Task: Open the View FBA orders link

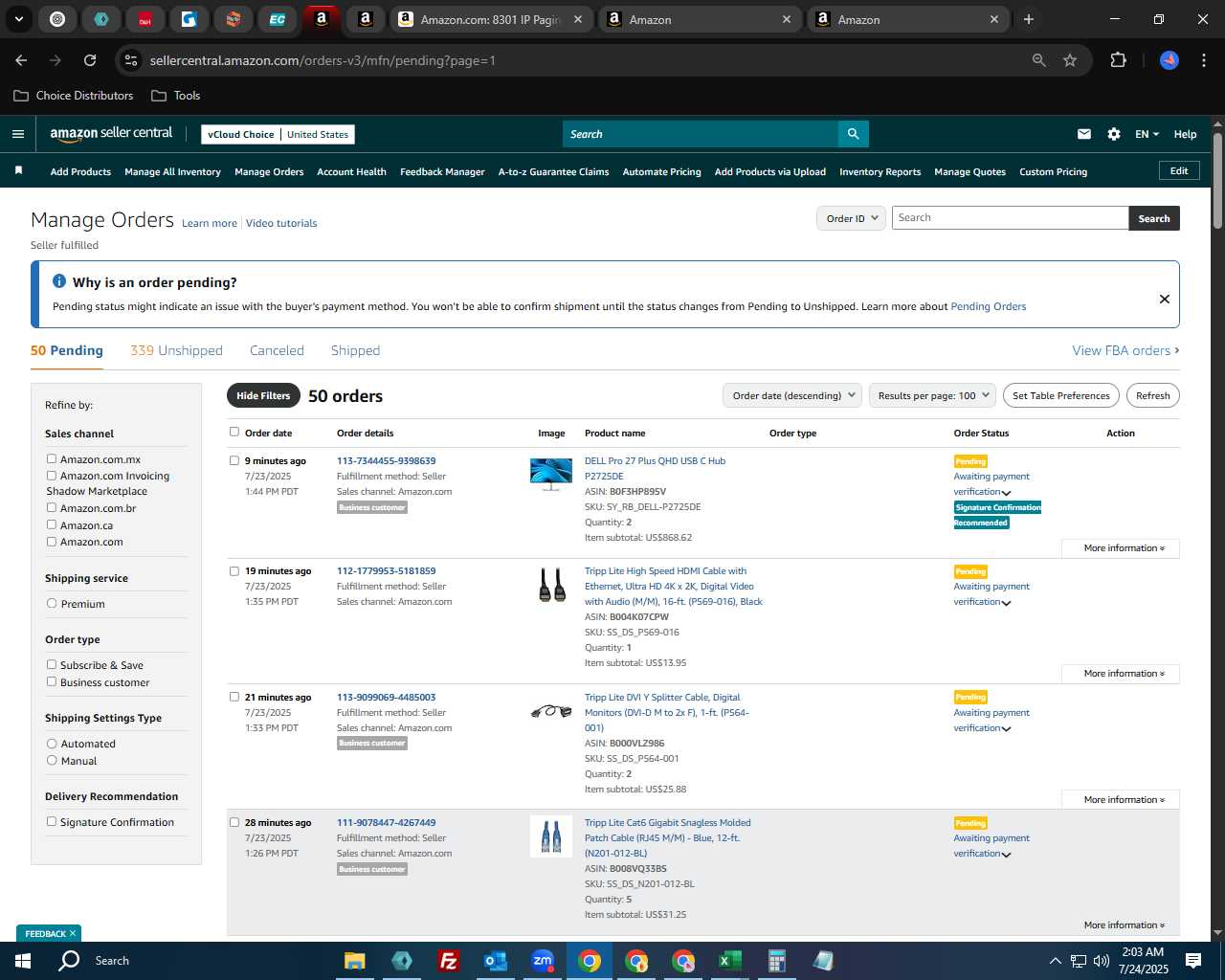Action: pyautogui.click(x=1125, y=350)
